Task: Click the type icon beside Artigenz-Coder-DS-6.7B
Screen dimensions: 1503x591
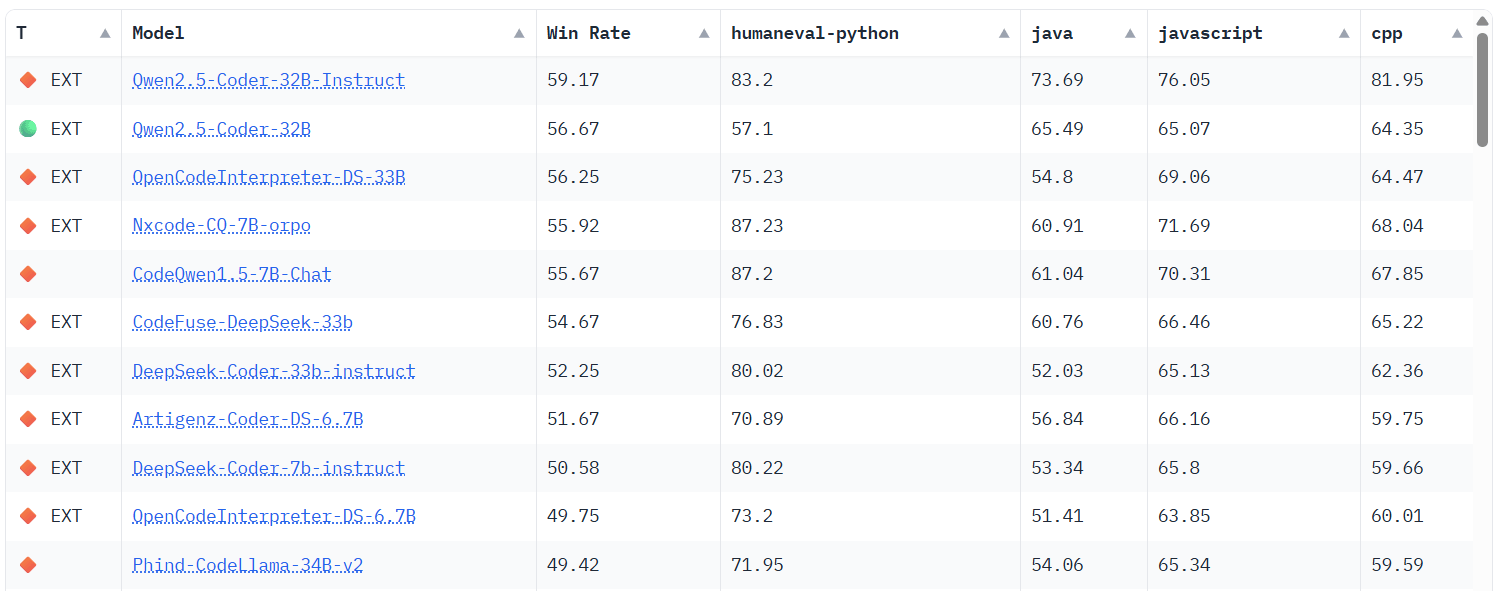Action: click(x=28, y=419)
